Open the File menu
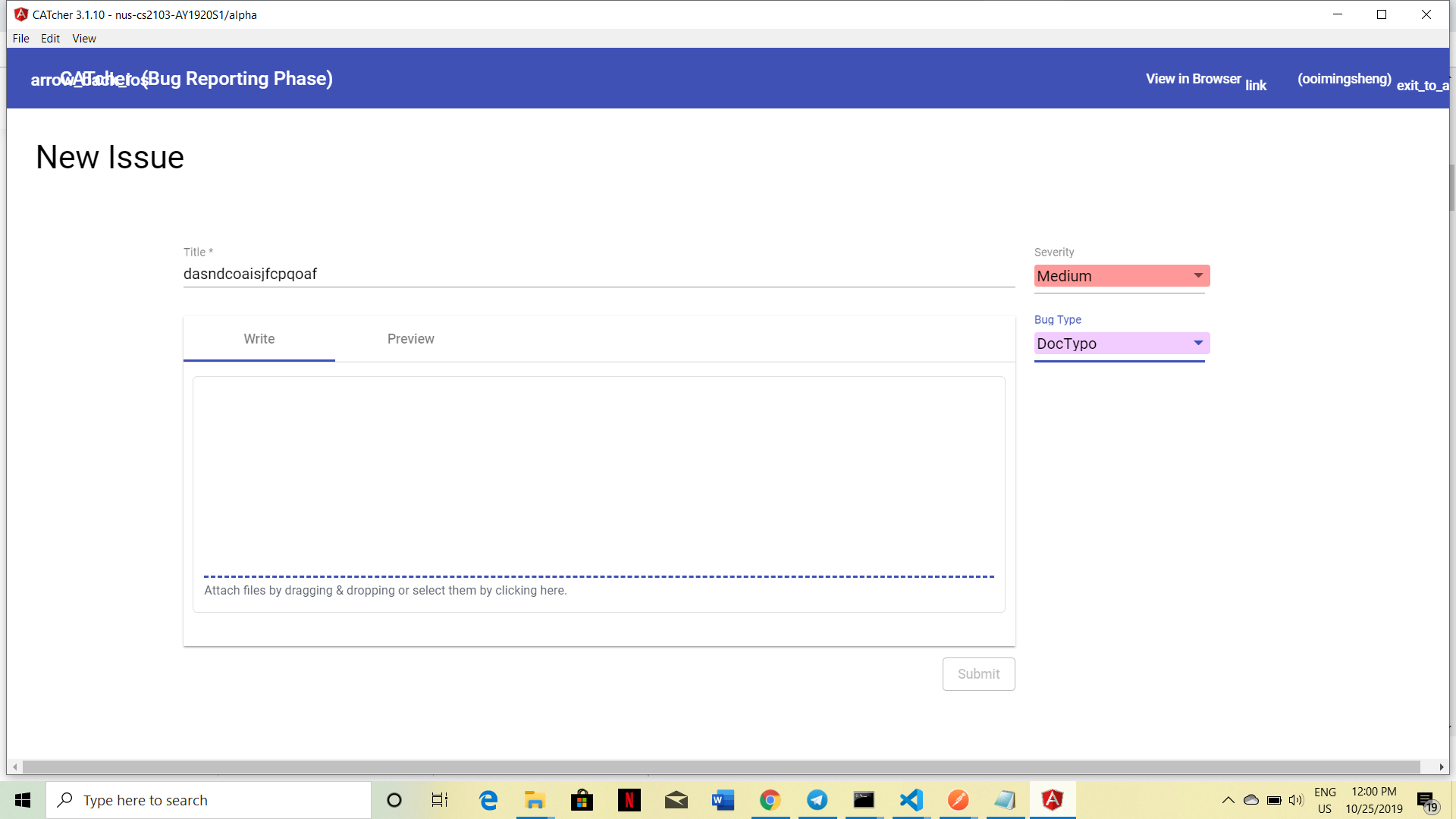This screenshot has height=819, width=1456. pyautogui.click(x=20, y=39)
